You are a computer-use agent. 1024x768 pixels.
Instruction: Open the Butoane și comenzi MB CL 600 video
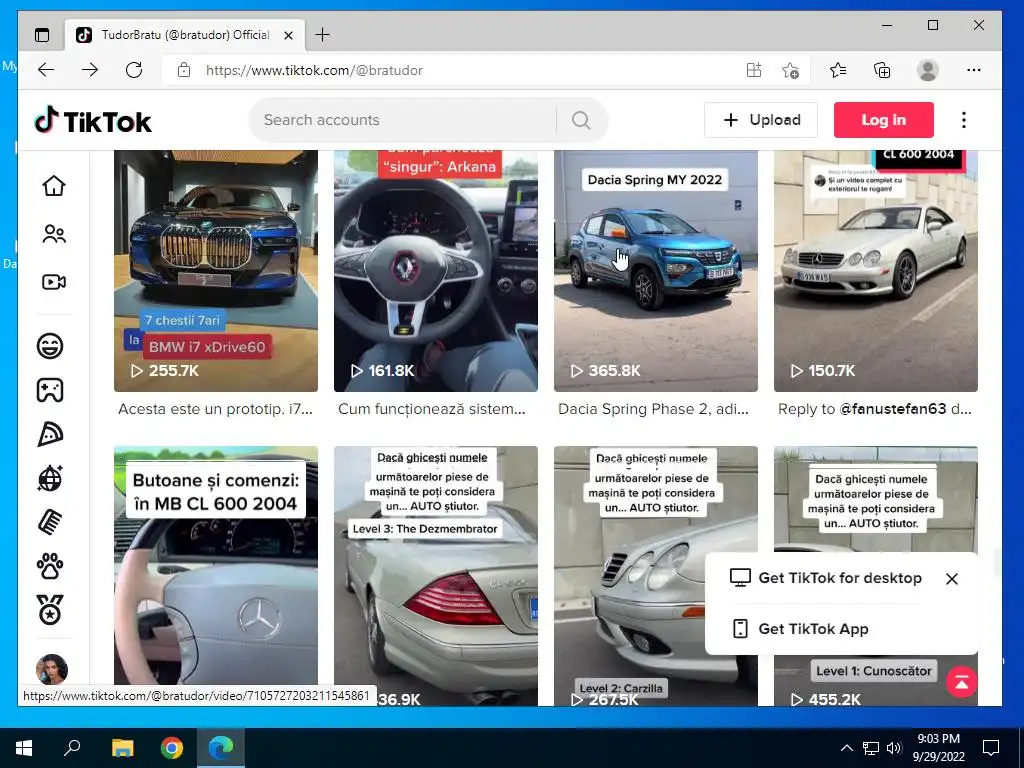point(216,567)
